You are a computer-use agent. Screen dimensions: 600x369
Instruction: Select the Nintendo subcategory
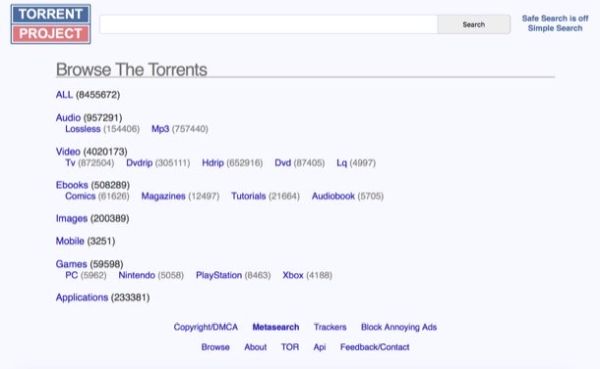137,275
